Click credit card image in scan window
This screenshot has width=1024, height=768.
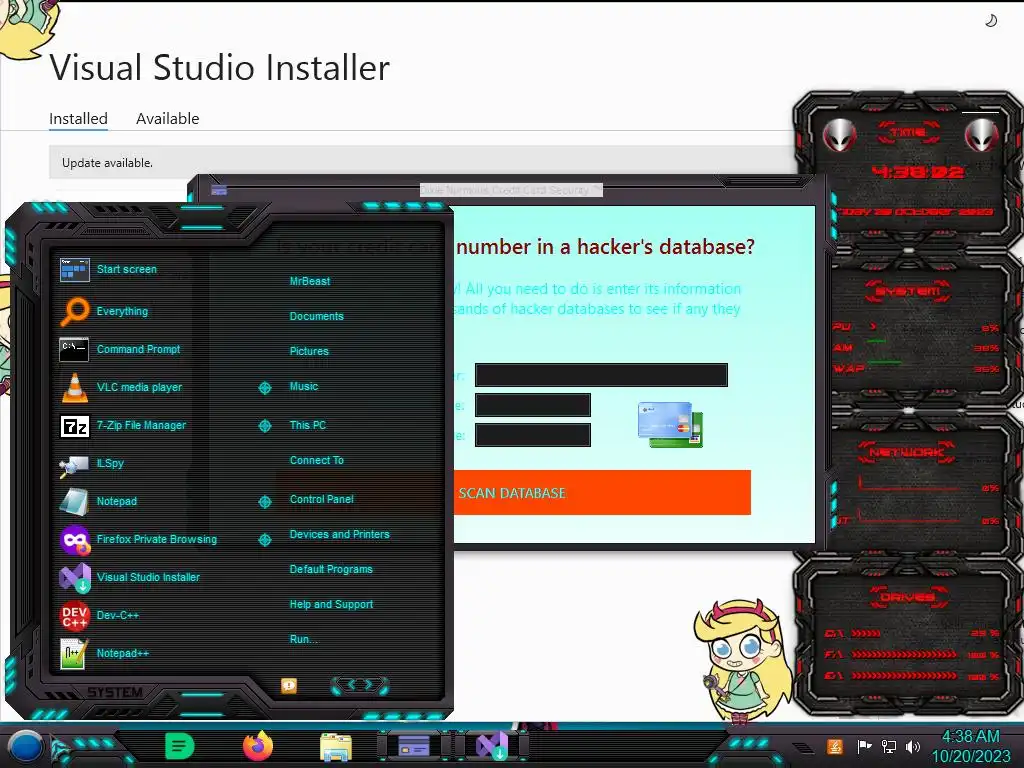(671, 424)
